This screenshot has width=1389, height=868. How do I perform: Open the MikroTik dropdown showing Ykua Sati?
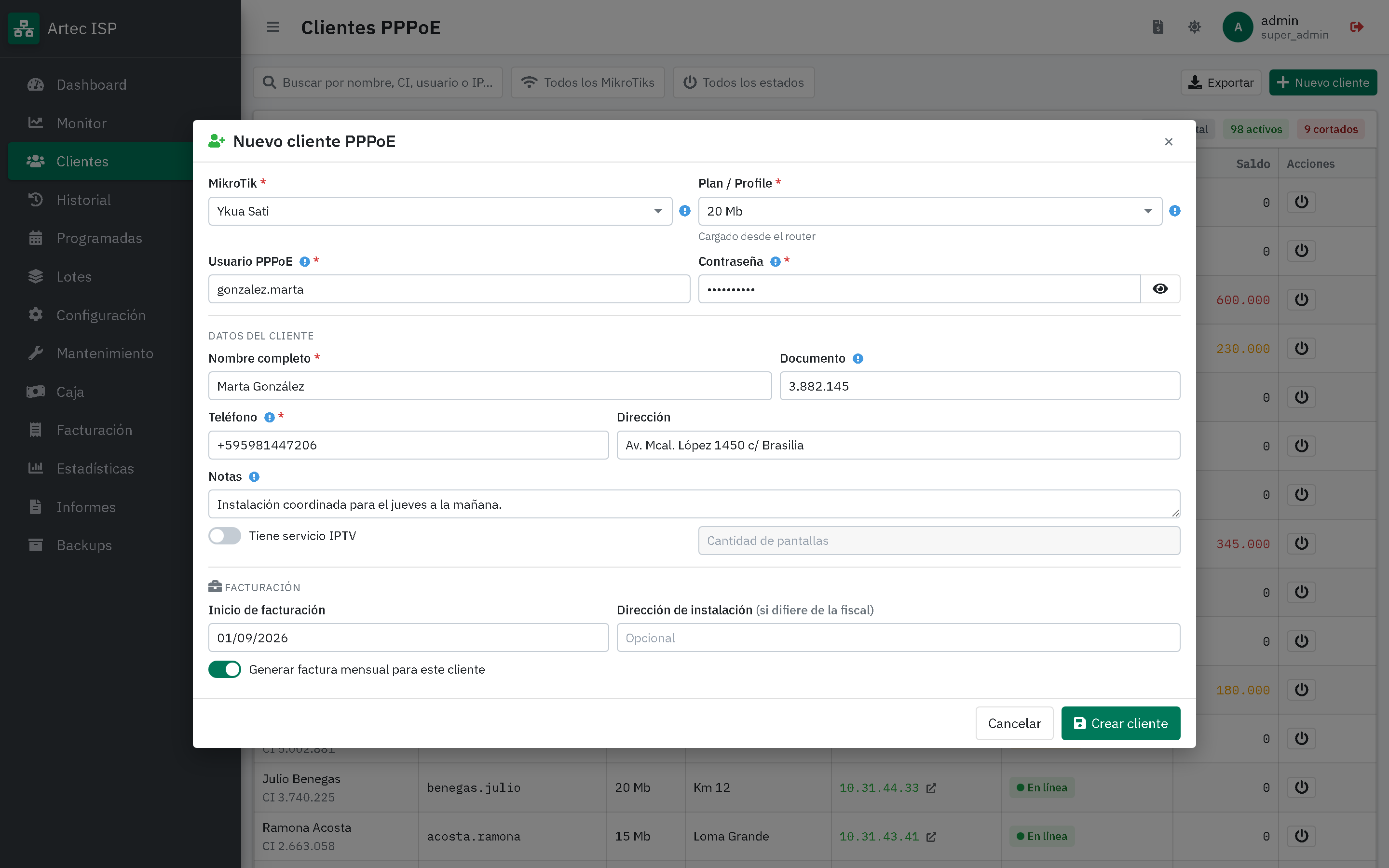(440, 211)
